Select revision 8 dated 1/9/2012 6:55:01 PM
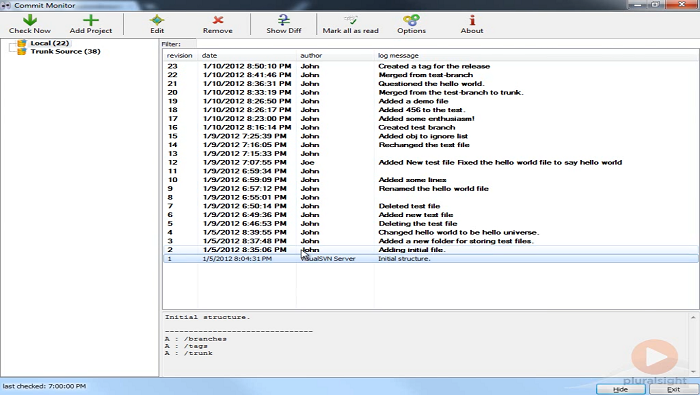700x395 pixels. [x=431, y=197]
